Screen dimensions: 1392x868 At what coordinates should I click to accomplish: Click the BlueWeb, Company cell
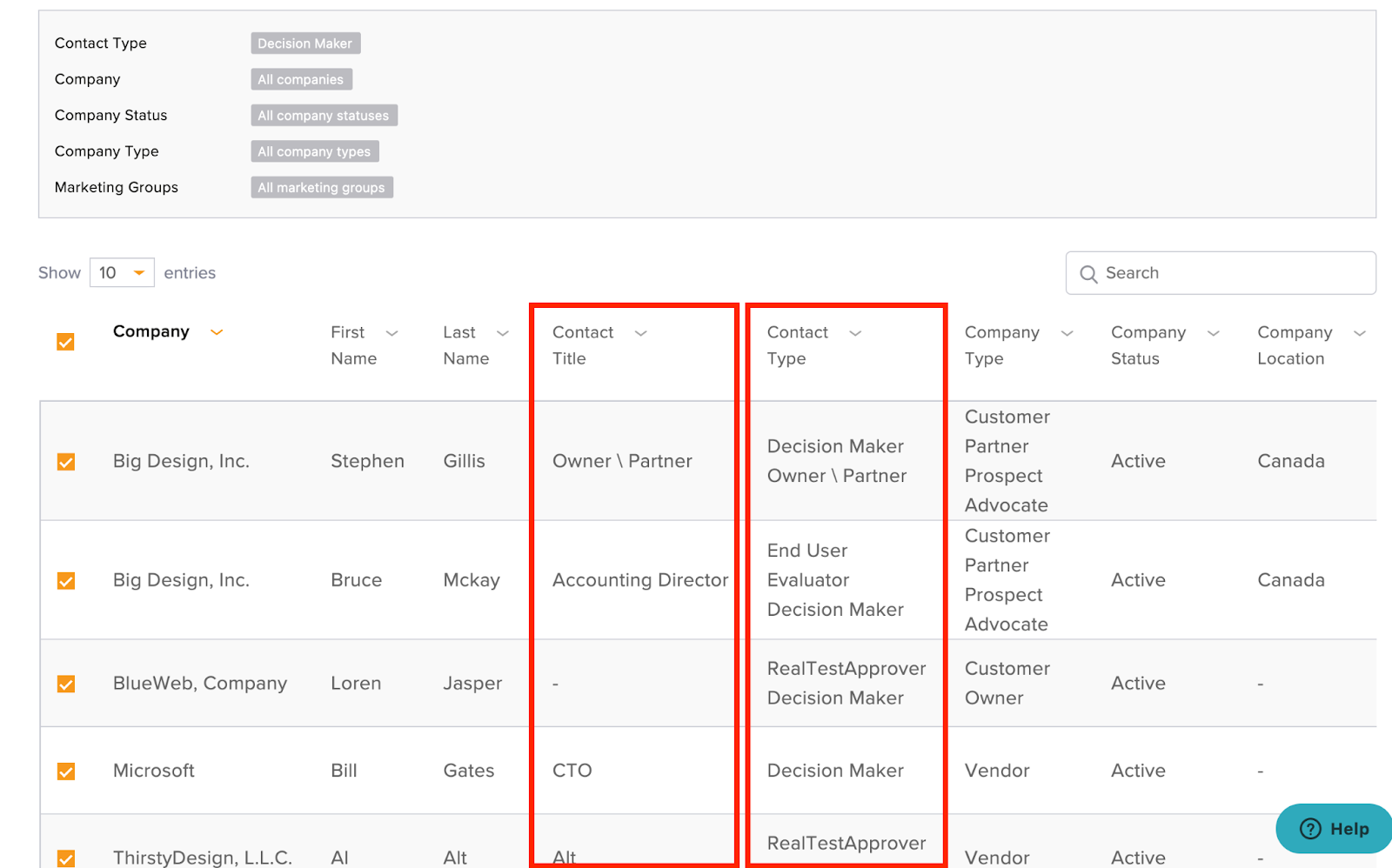[200, 684]
